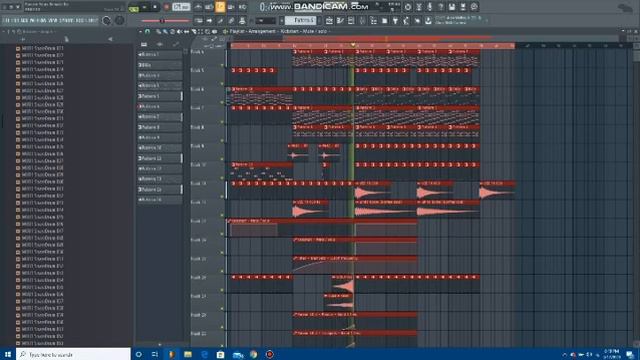Image resolution: width=640 pixels, height=360 pixels.
Task: Click the Bandicam record icon in taskbar
Action: 270,354
